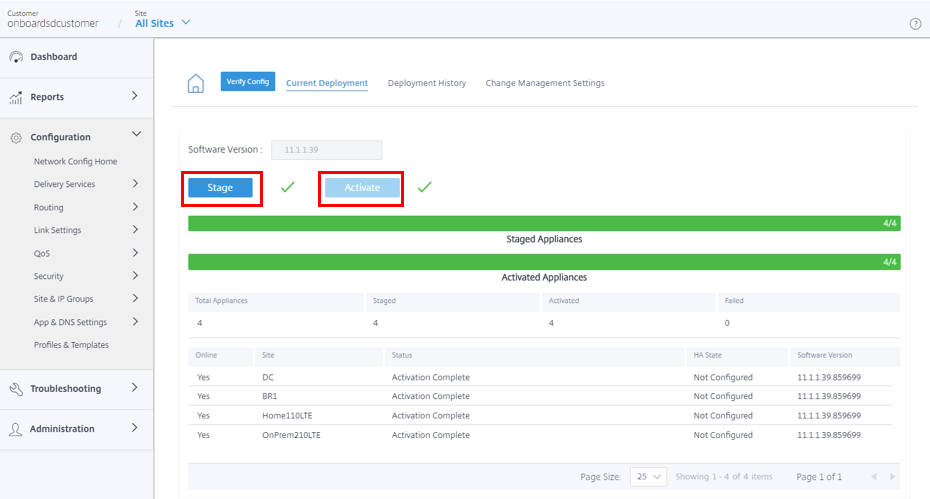The width and height of the screenshot is (930, 499).
Task: Expand Link Settings submenu arrow
Action: coord(135,230)
